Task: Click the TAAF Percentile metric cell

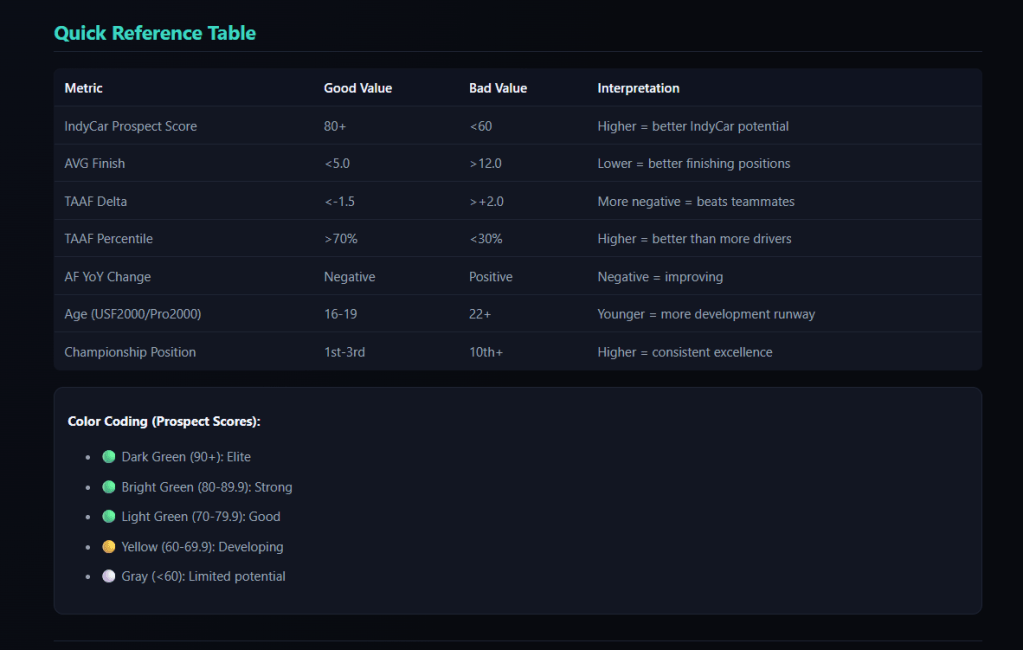Action: click(109, 239)
